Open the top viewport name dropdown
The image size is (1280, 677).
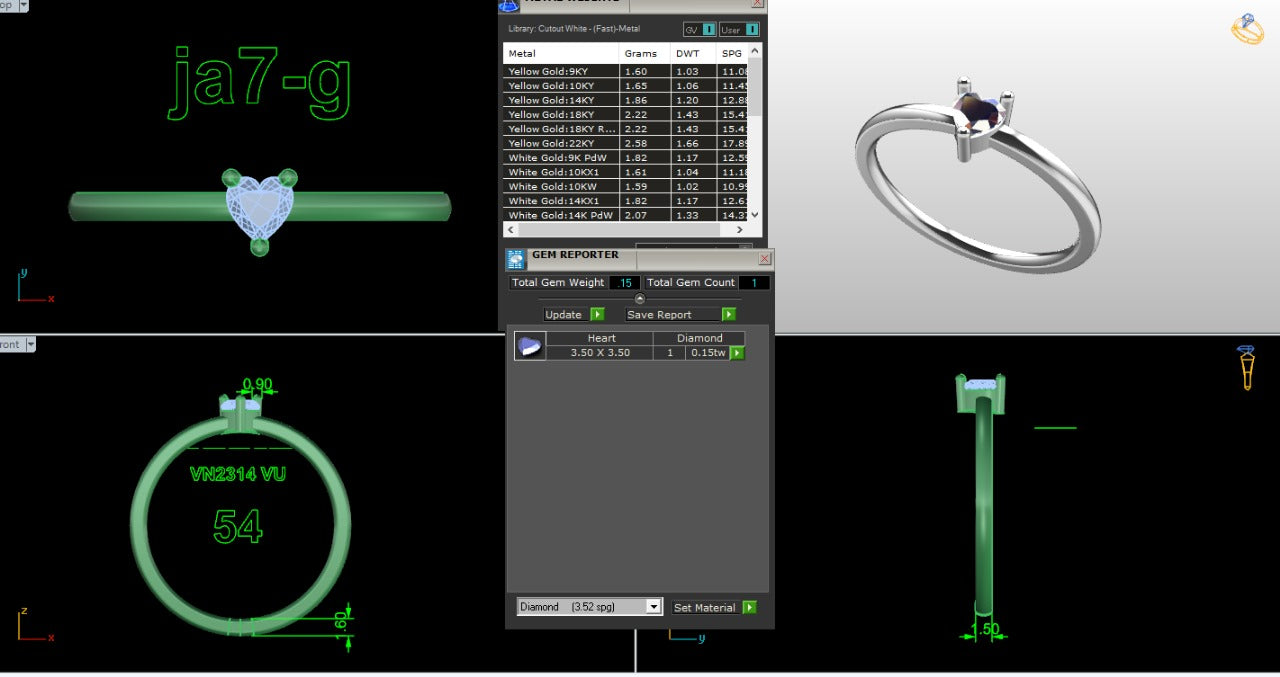(23, 5)
